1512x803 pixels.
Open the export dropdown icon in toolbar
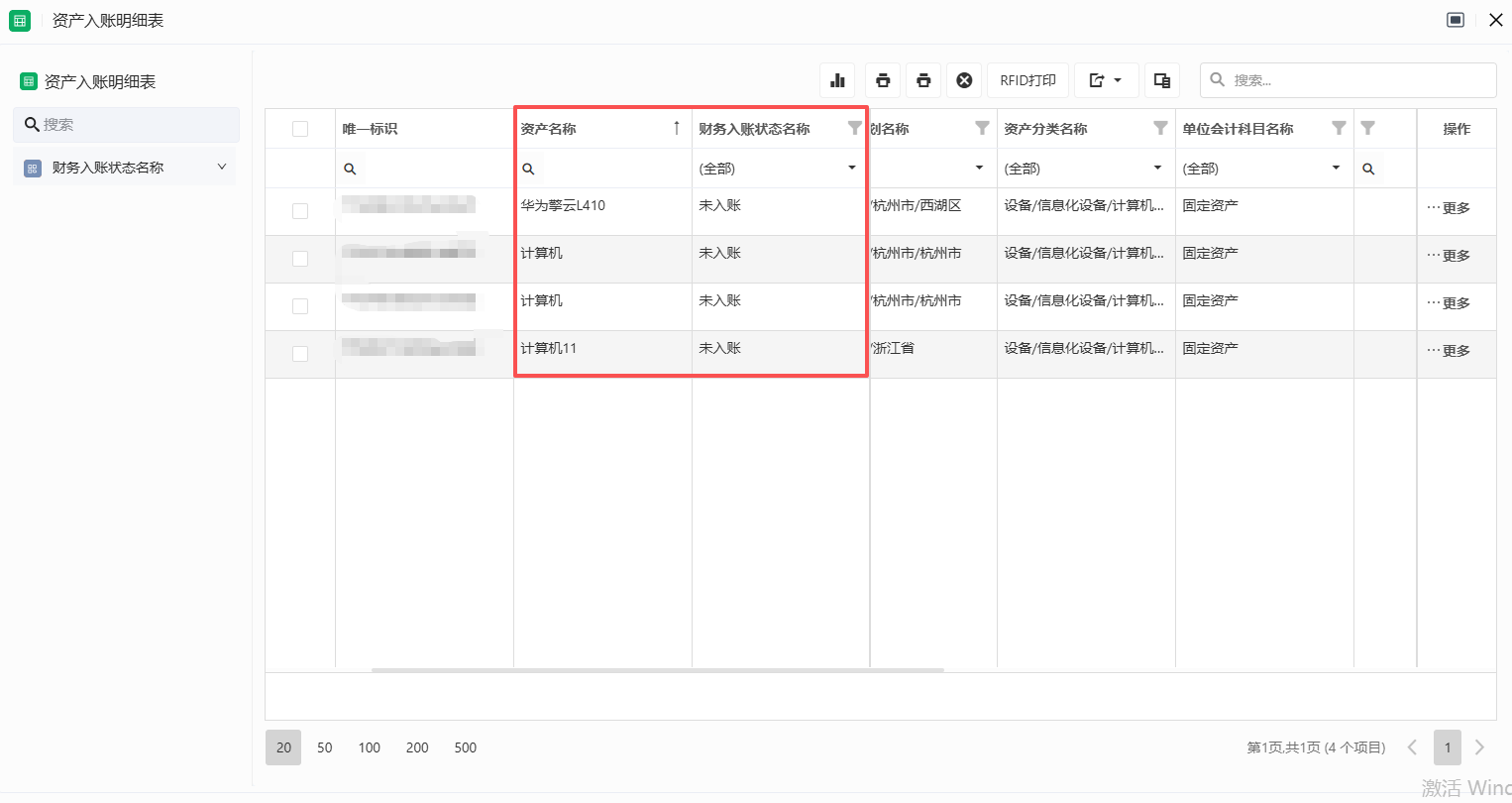(1105, 80)
